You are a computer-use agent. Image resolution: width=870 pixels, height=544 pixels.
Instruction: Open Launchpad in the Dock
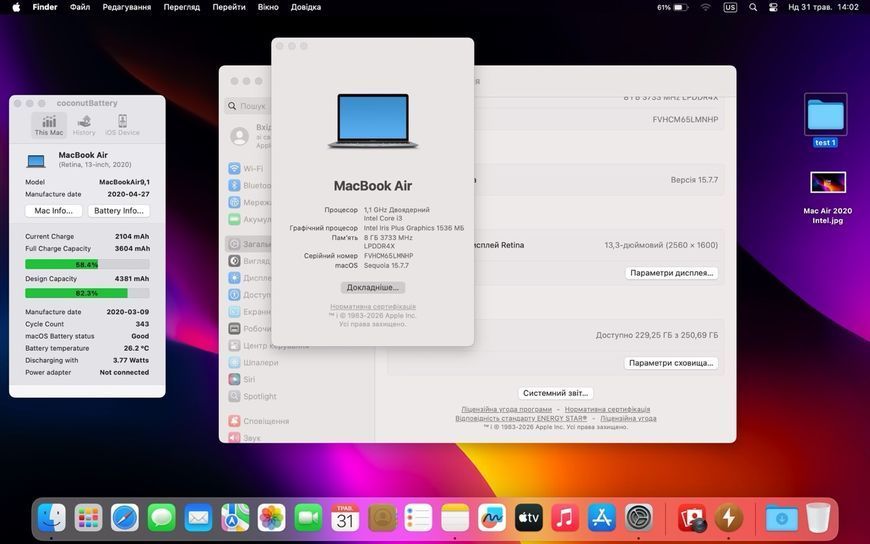click(x=89, y=518)
